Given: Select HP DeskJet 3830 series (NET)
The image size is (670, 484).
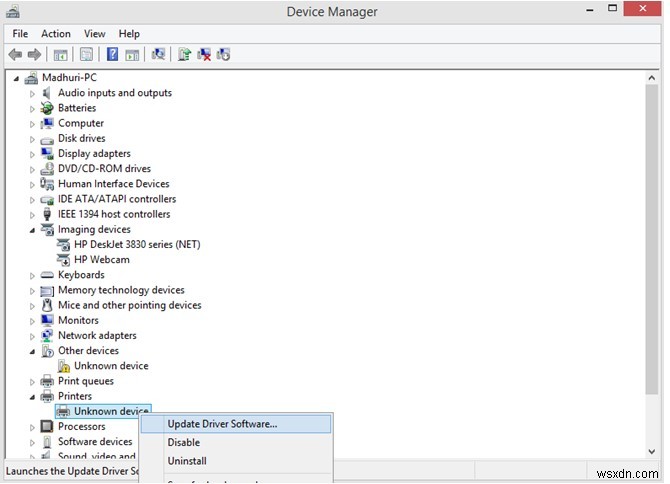Looking at the screenshot, I should pyautogui.click(x=130, y=245).
